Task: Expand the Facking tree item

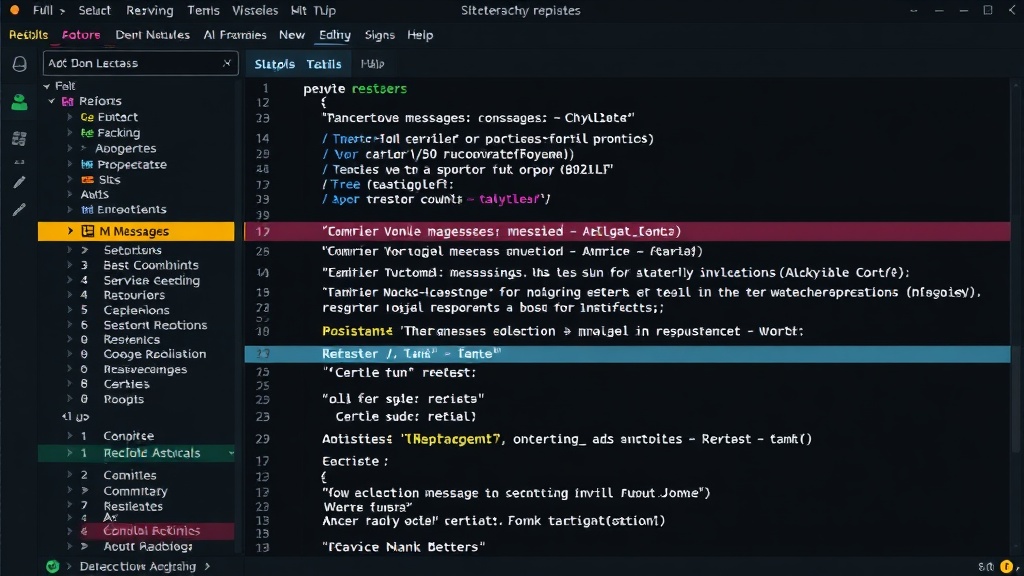Action: [70, 133]
